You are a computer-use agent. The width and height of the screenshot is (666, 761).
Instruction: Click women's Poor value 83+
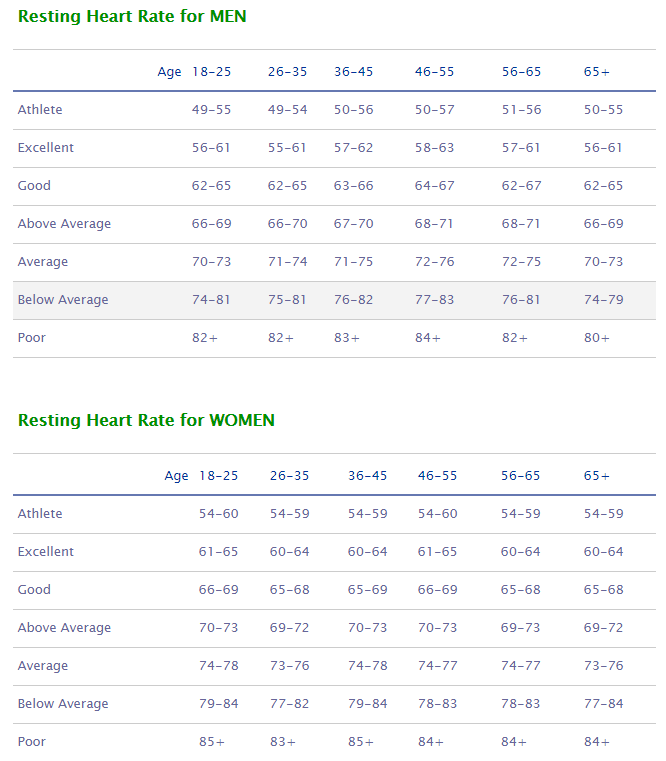tap(283, 742)
